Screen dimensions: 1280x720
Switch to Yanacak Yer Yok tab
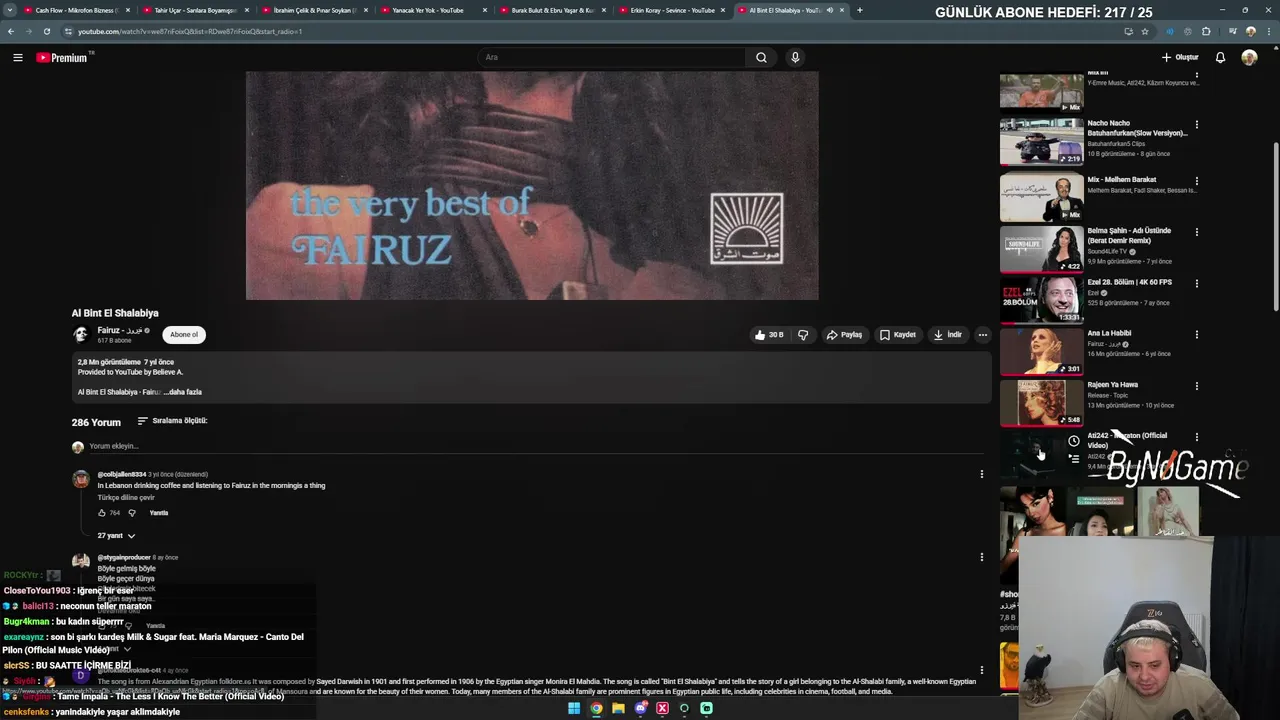click(433, 10)
